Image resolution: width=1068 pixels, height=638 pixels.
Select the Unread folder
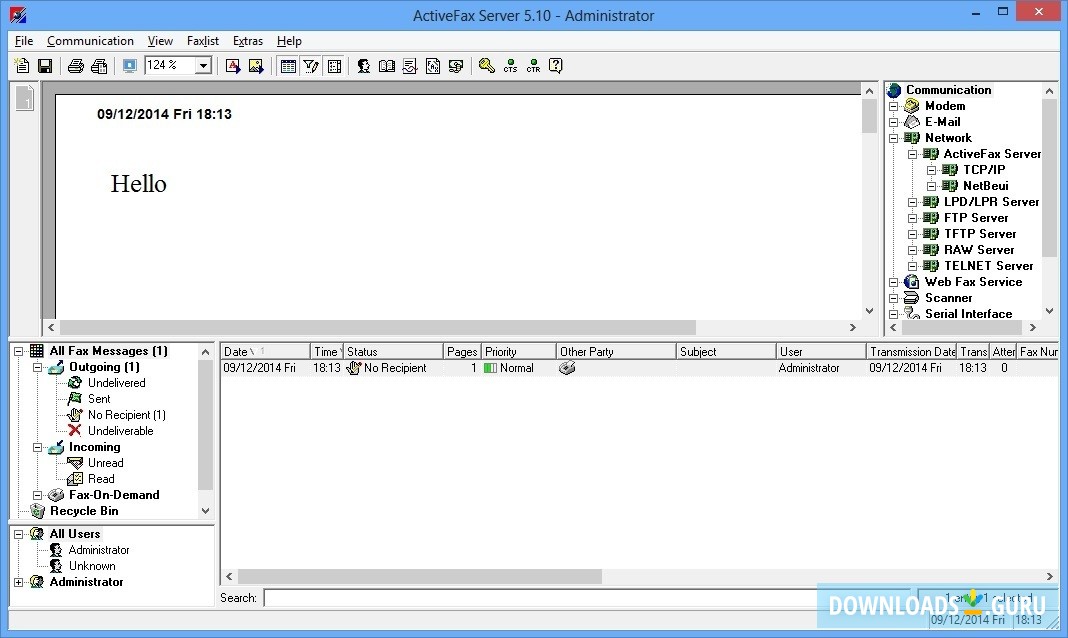click(x=106, y=463)
